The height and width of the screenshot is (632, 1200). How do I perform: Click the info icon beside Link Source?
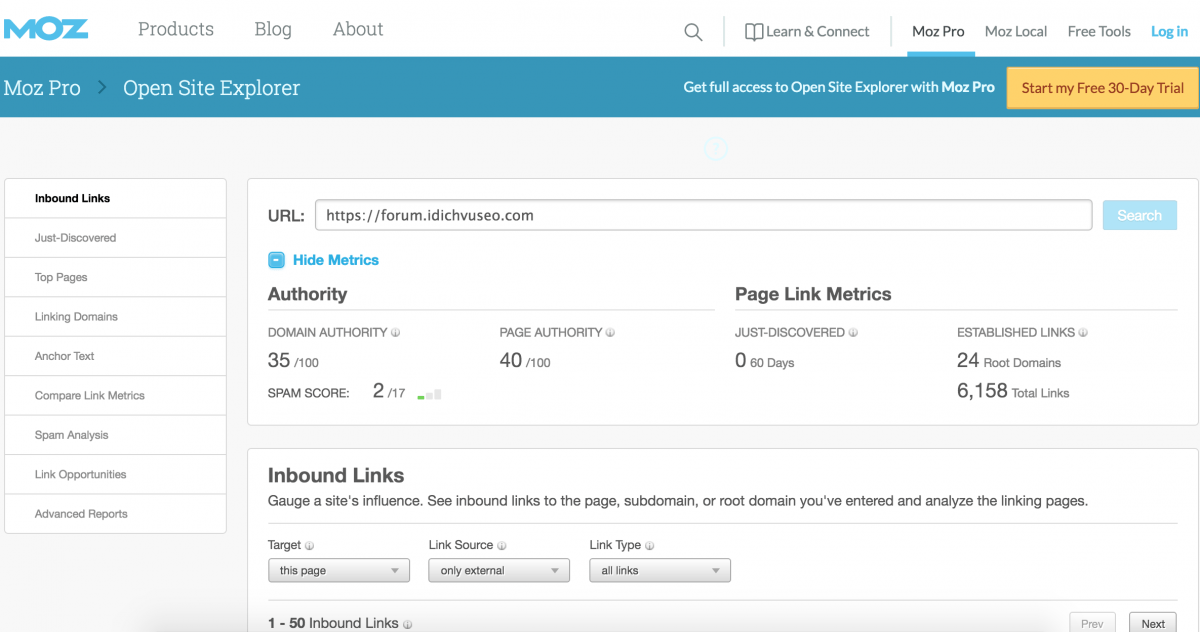[501, 546]
